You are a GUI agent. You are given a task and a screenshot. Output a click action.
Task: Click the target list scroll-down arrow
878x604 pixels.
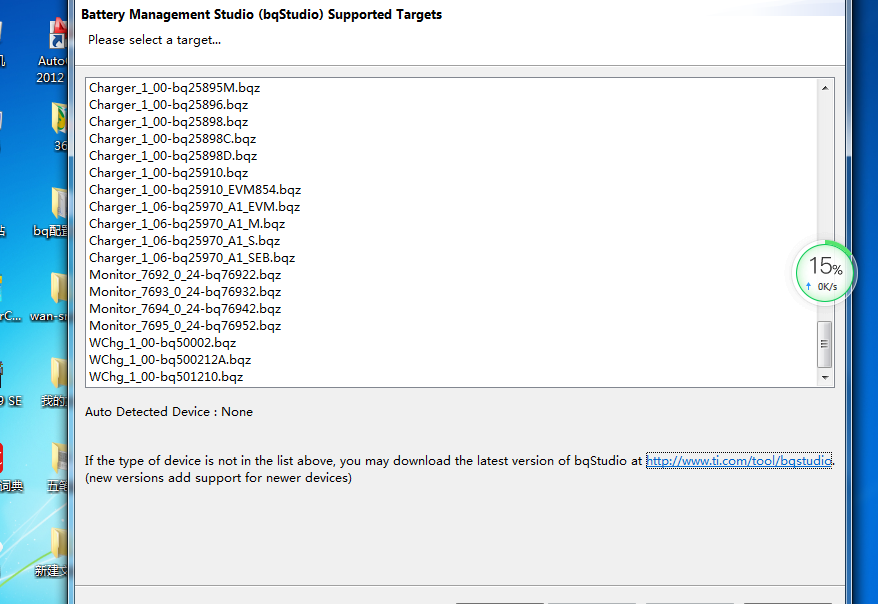point(825,377)
